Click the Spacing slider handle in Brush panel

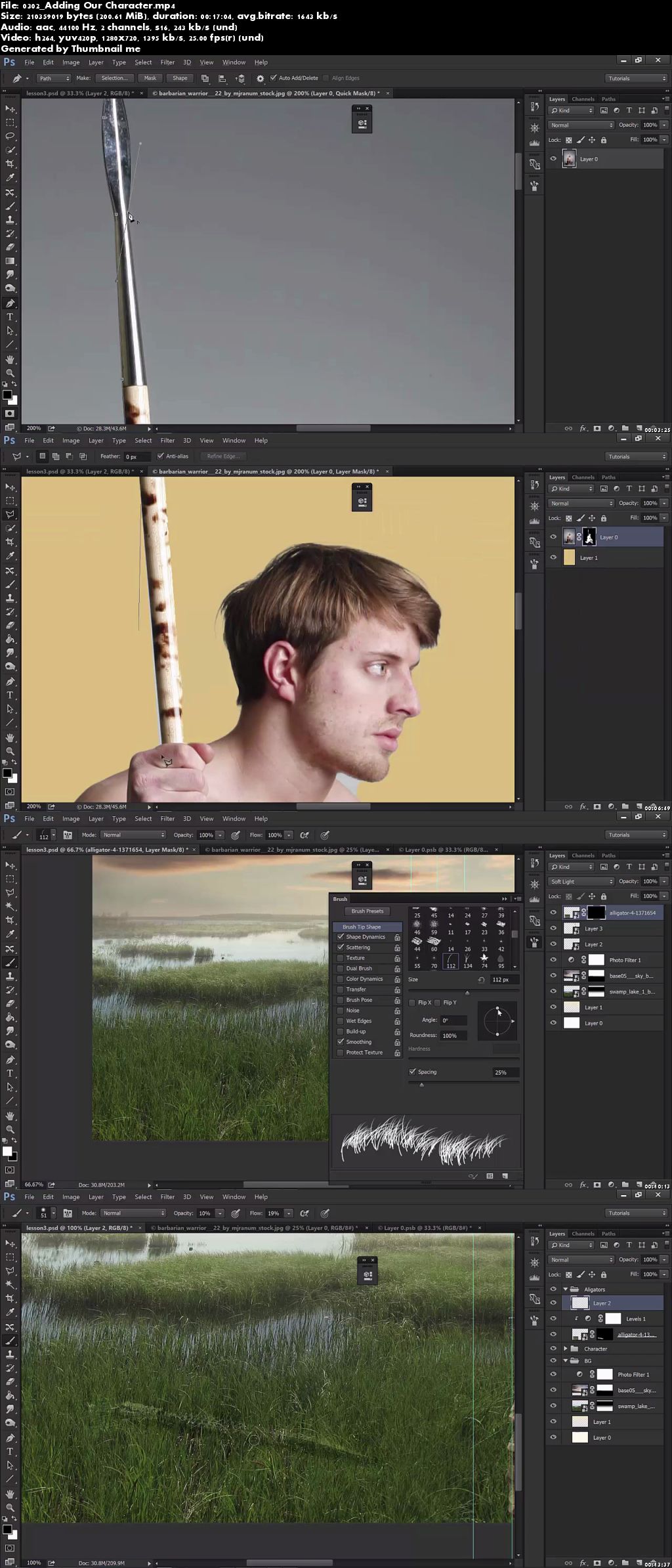tap(421, 1085)
